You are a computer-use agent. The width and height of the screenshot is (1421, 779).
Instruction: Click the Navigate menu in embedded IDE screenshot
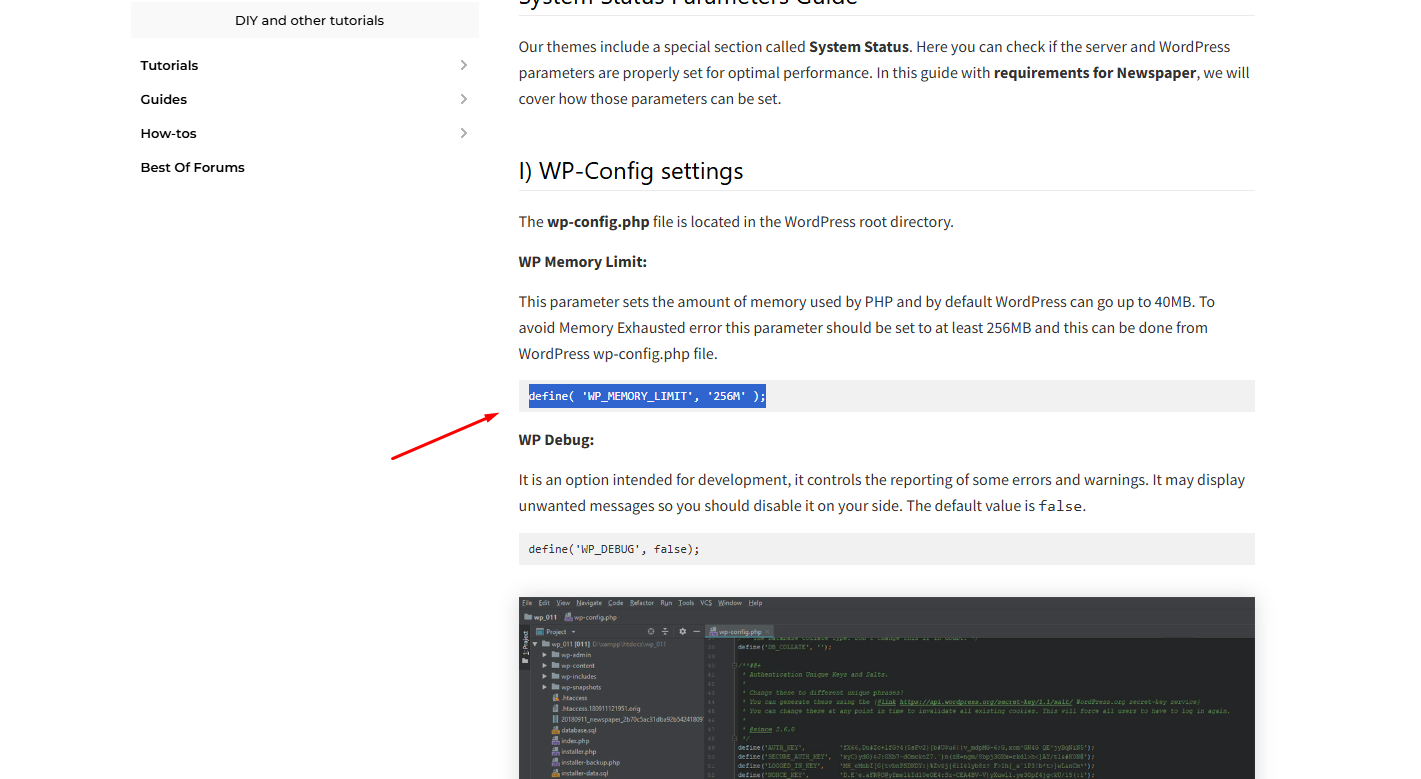coord(589,603)
